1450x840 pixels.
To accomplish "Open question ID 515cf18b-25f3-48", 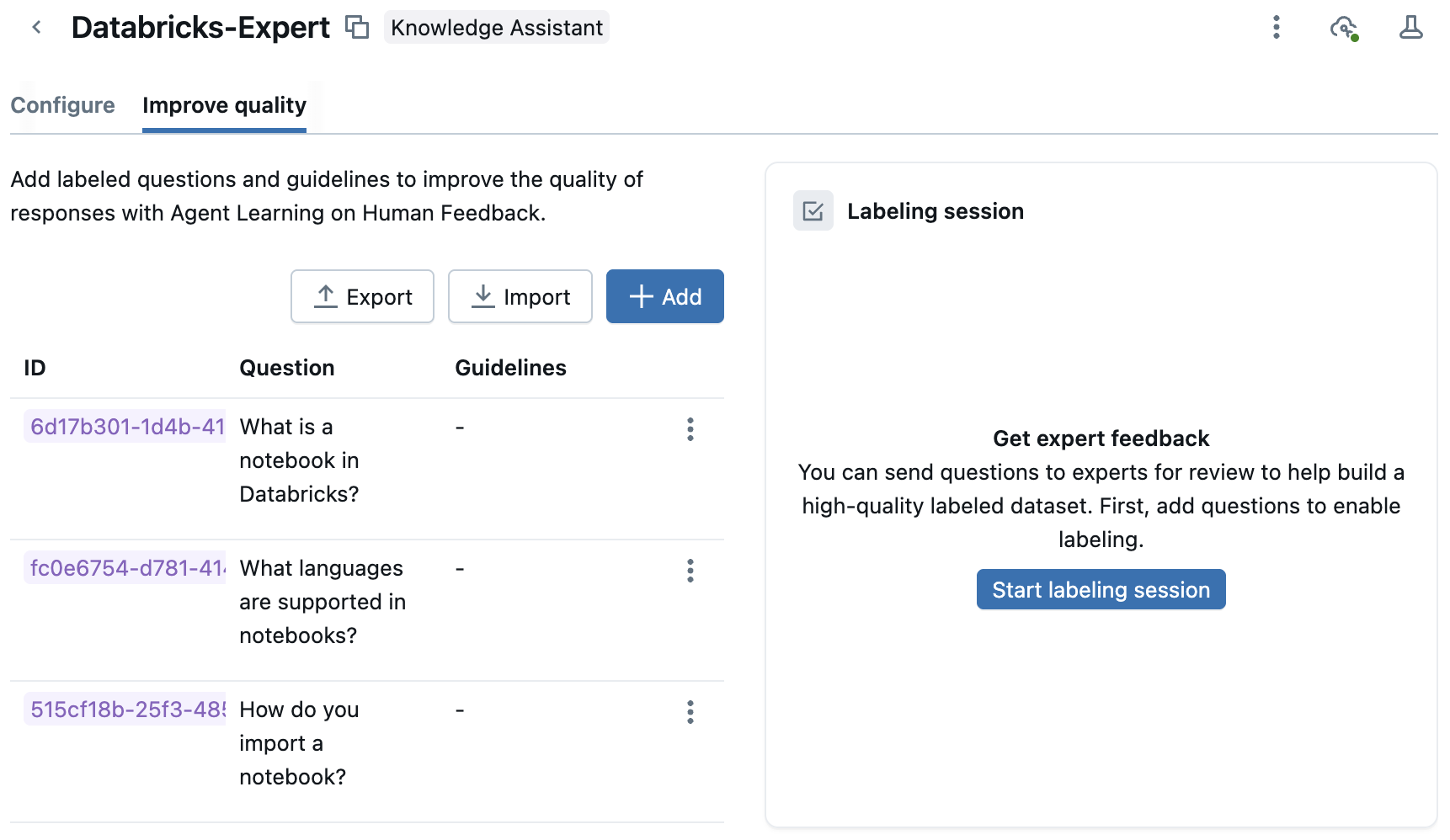I will 127,710.
